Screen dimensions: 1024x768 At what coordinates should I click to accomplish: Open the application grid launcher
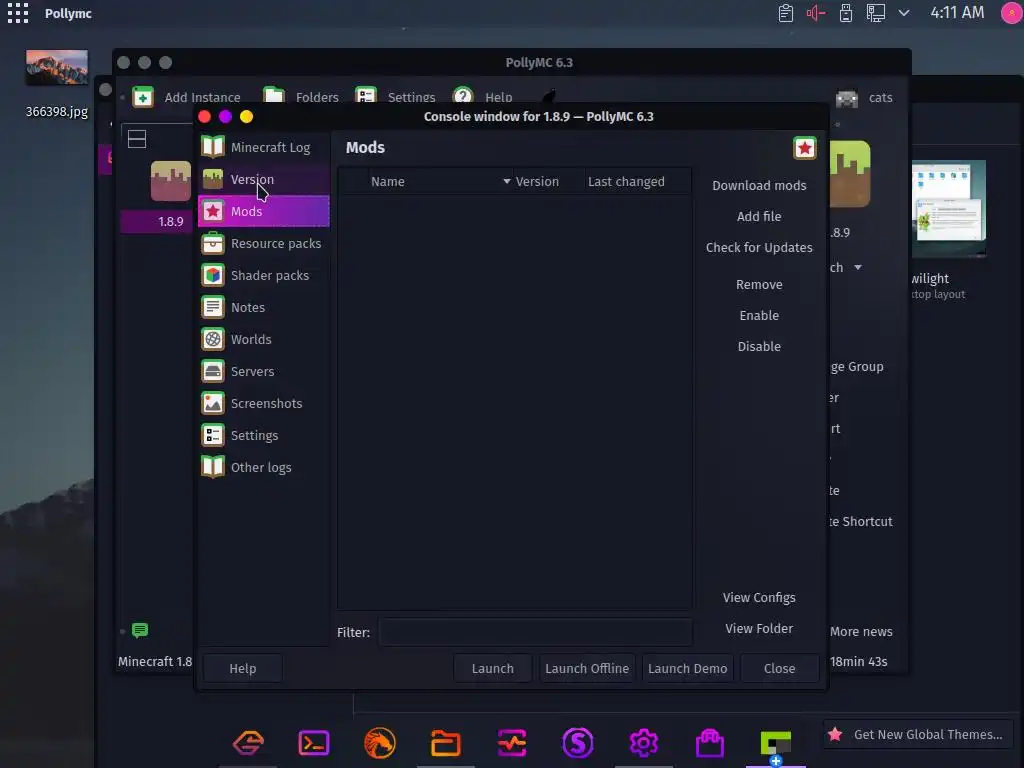click(18, 13)
